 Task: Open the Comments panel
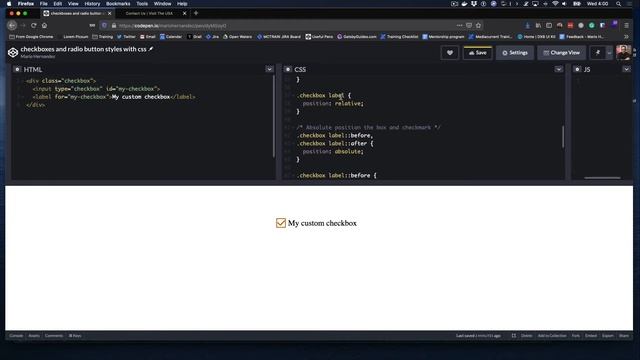(54, 336)
